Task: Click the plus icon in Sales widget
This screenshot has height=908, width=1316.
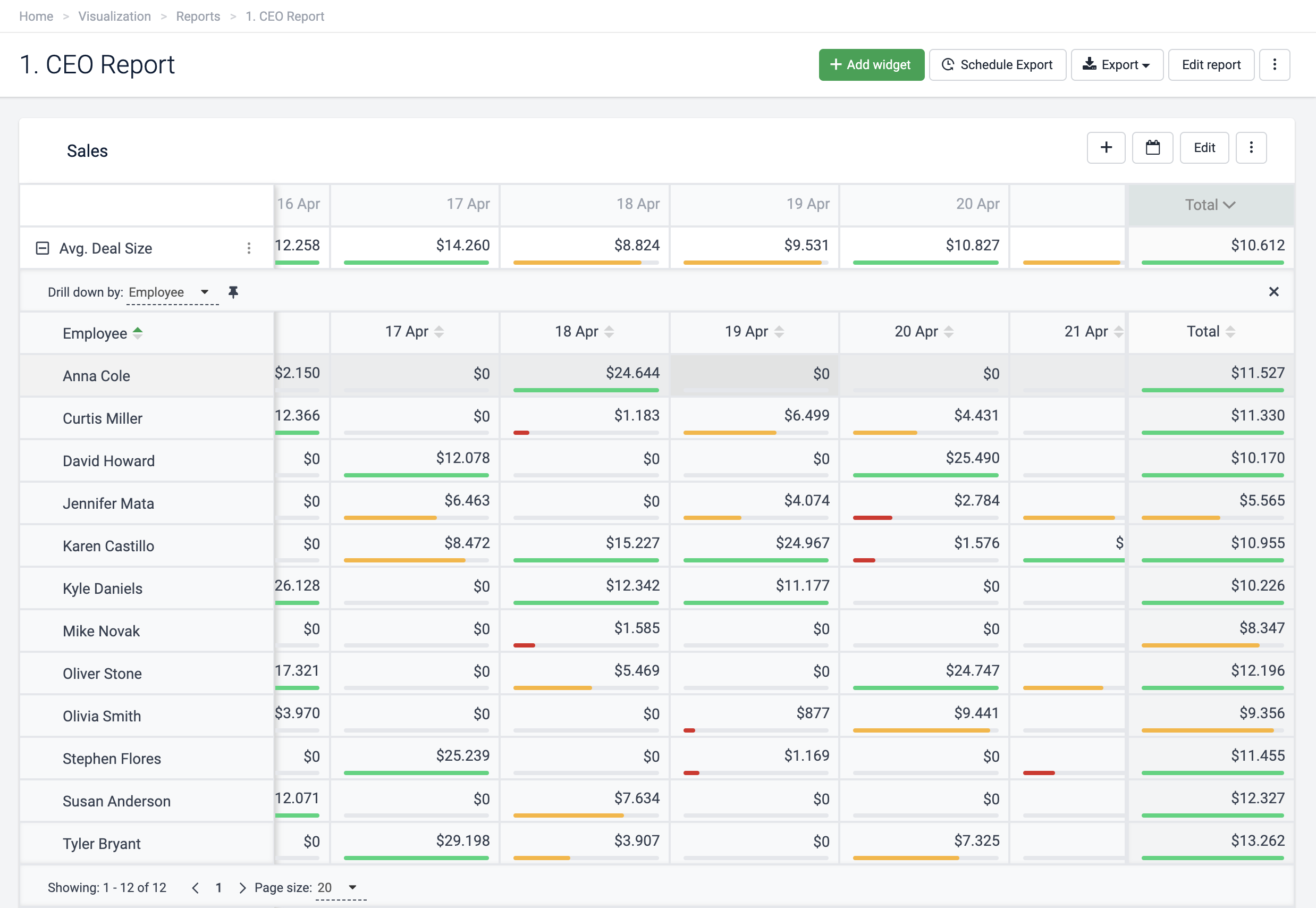Action: point(1106,148)
